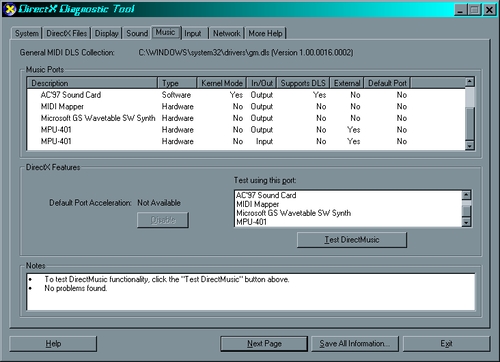500x362 pixels.
Task: Click Music Ports list scroll up arrow
Action: [469, 82]
